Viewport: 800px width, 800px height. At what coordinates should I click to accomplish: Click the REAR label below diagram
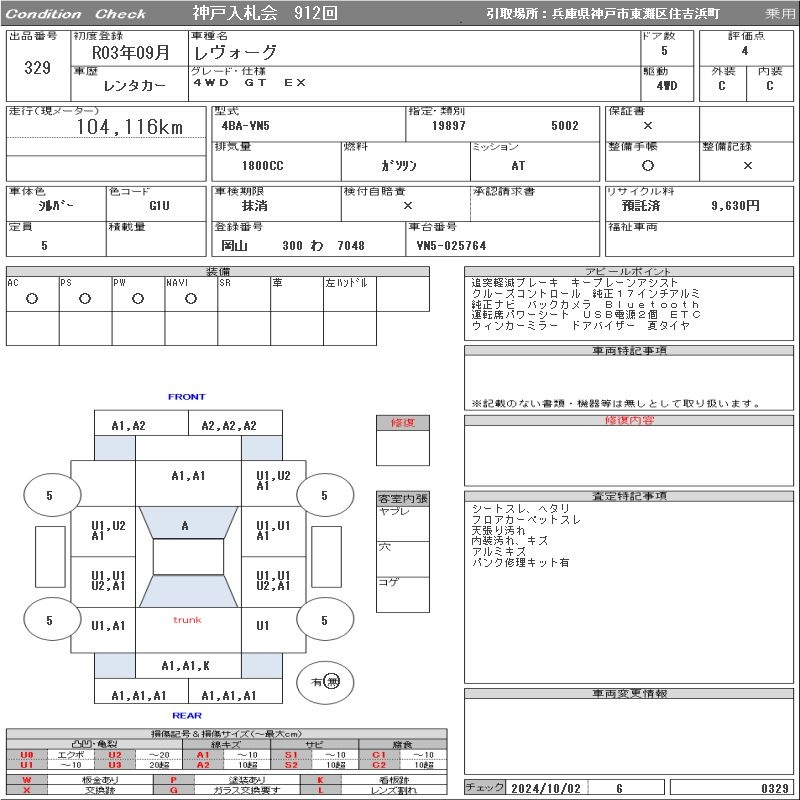187,715
